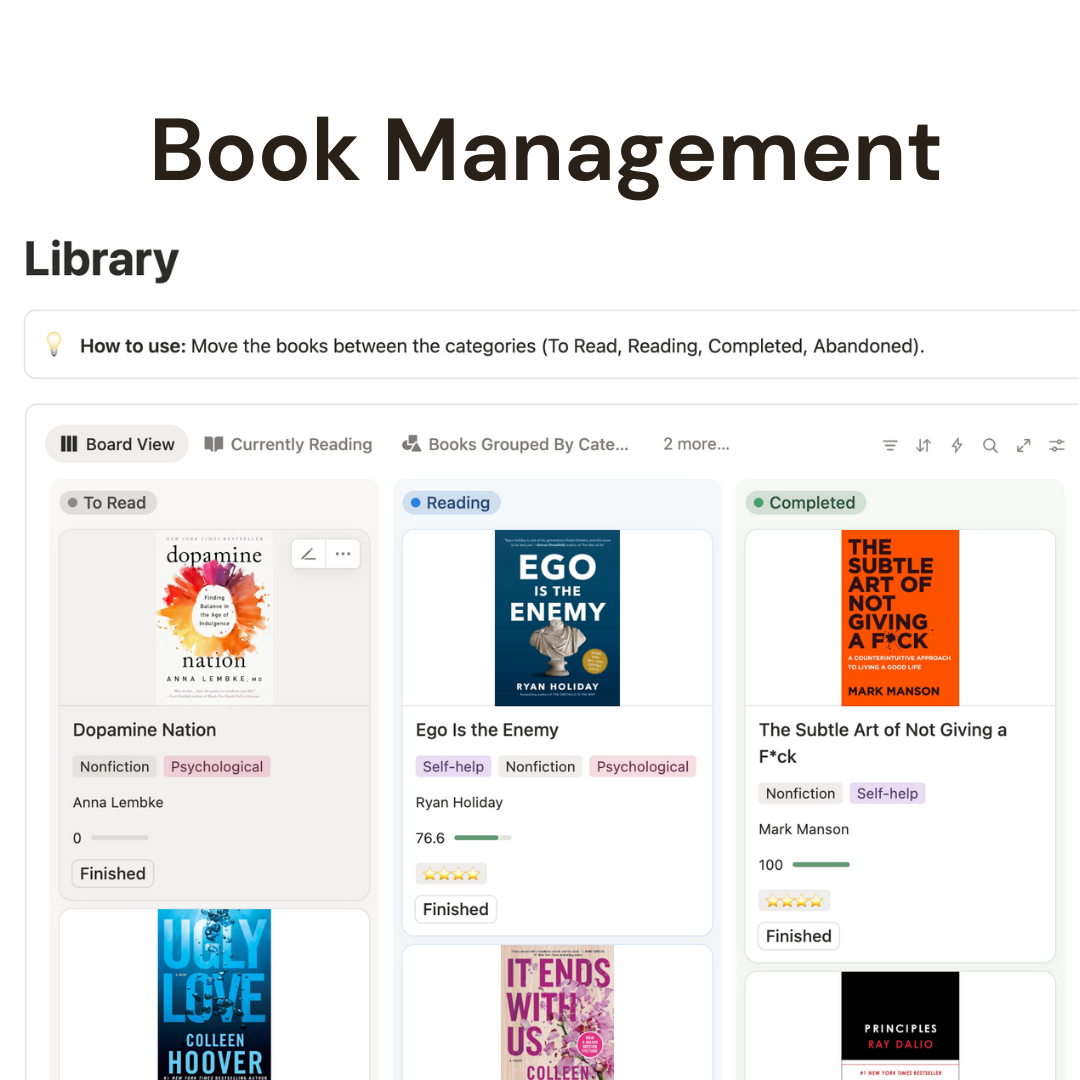Click Psychological tag on Dopamine Nation
The image size is (1080, 1080).
pyautogui.click(x=217, y=767)
